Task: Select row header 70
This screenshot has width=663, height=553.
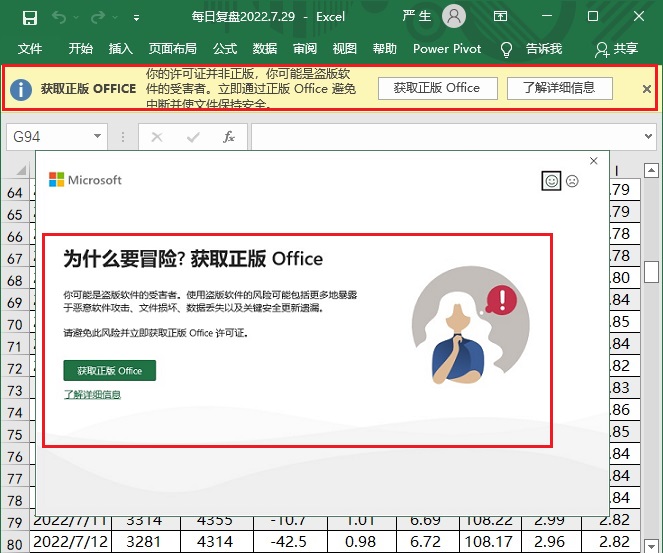Action: pos(15,324)
